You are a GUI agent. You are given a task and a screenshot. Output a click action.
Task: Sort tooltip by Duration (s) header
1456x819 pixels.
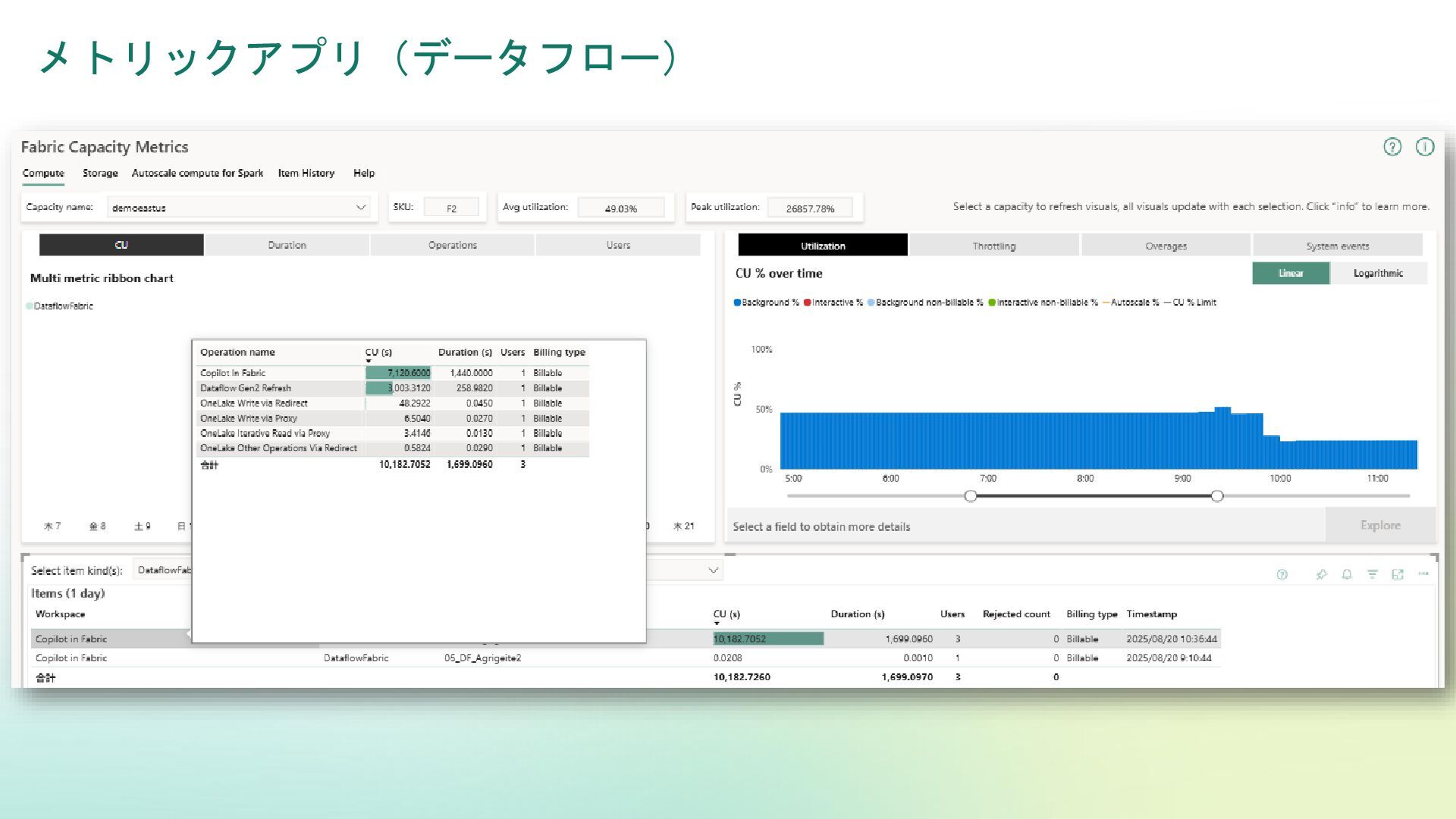coord(465,353)
